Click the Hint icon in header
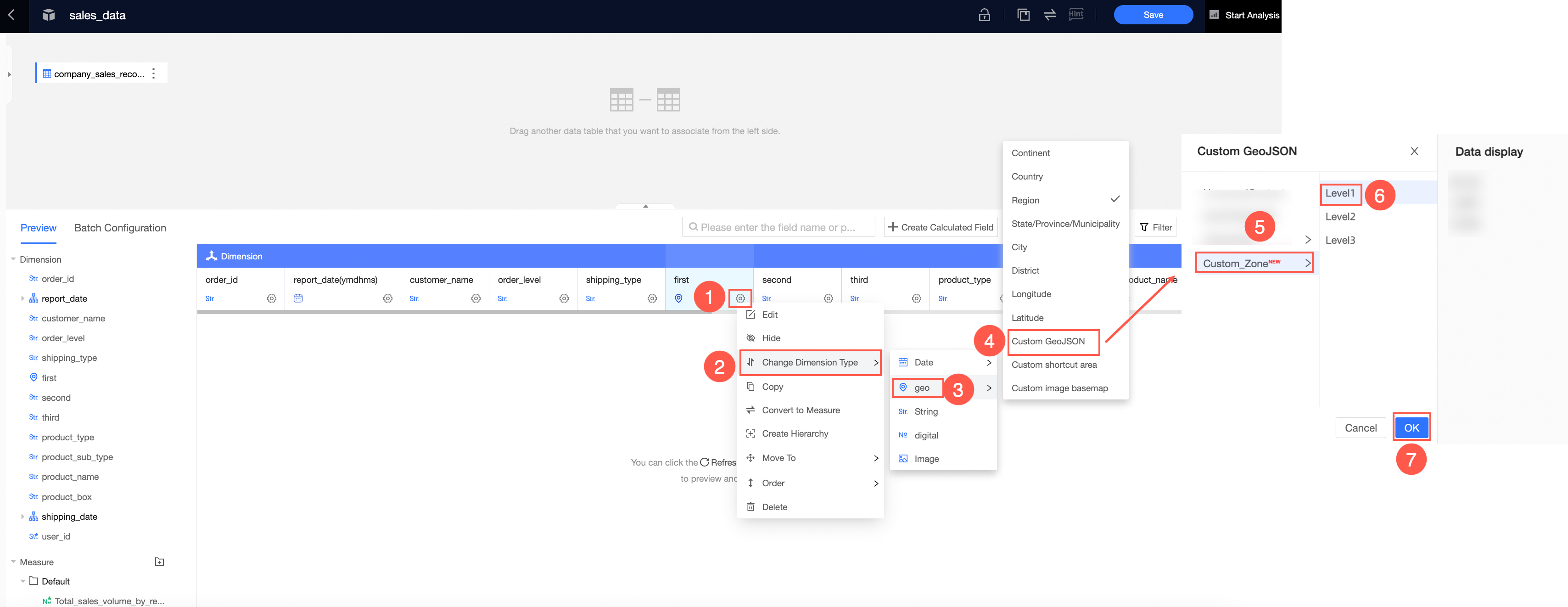This screenshot has height=607, width=1568. [x=1075, y=15]
